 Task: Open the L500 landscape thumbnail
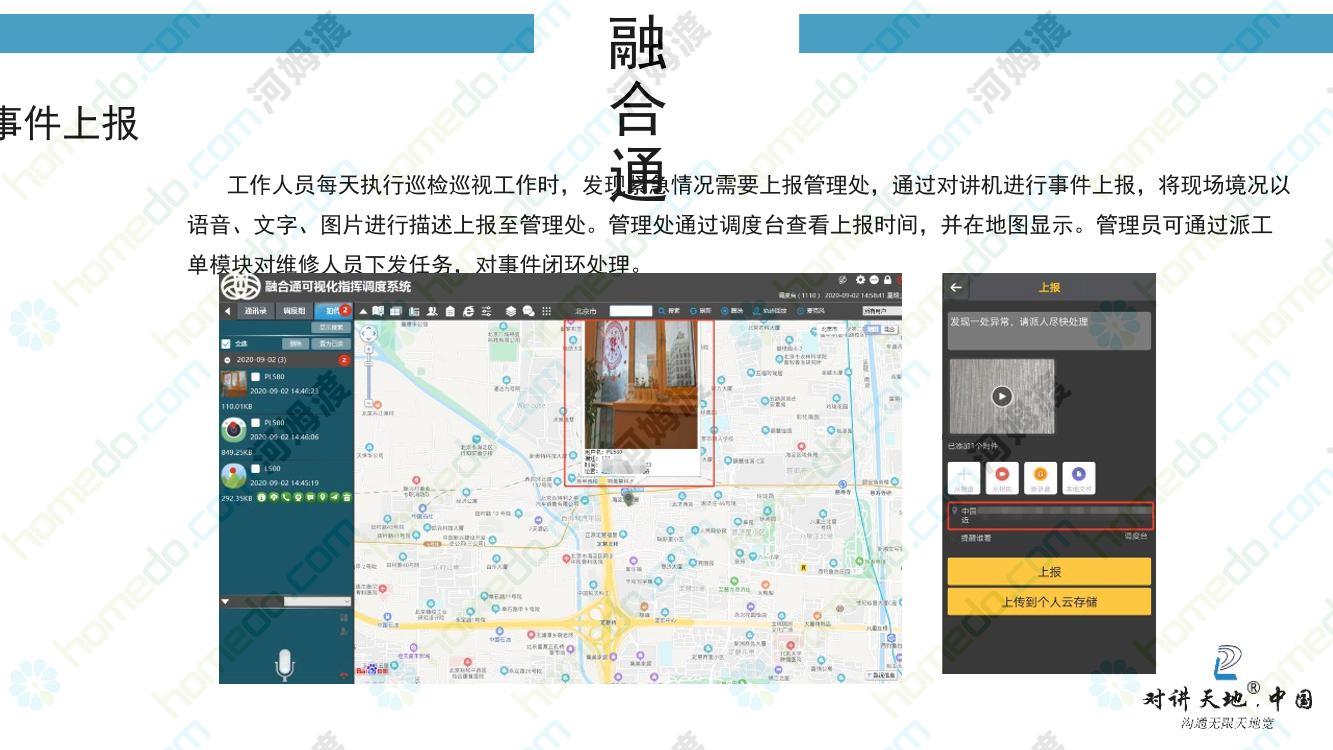click(x=234, y=476)
